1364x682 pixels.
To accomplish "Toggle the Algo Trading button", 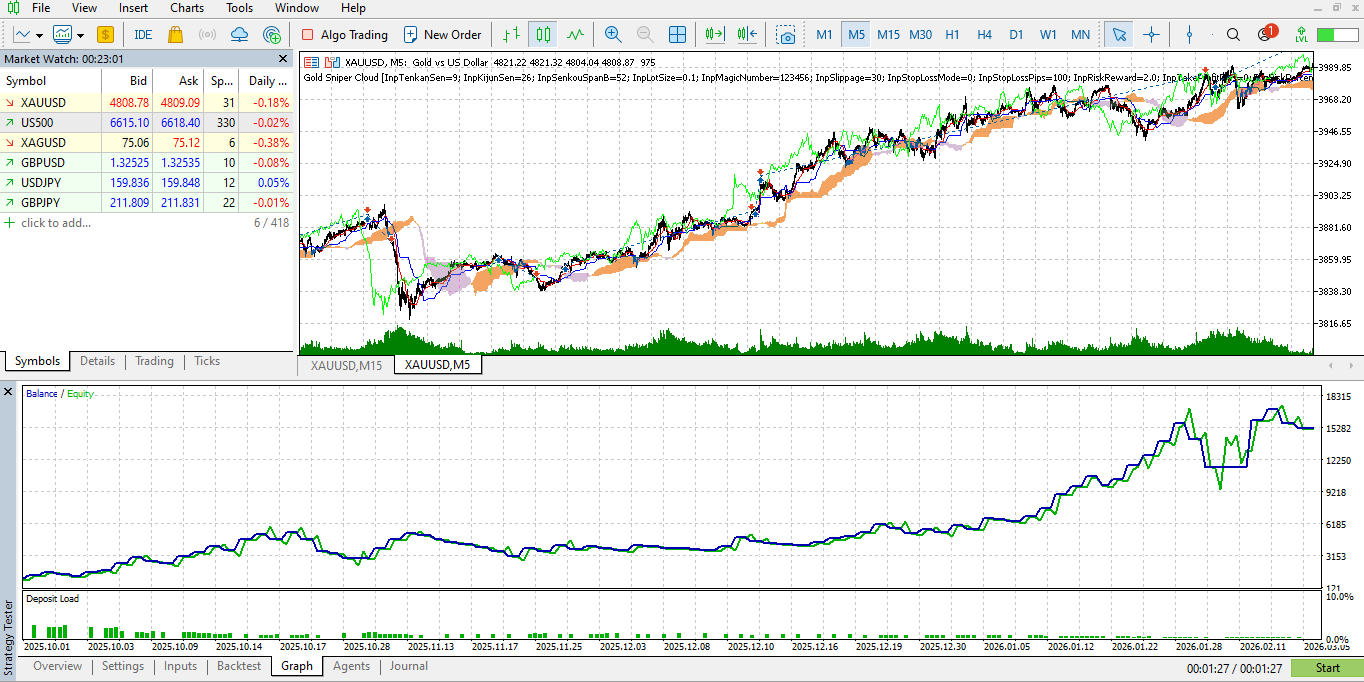I will [x=344, y=34].
